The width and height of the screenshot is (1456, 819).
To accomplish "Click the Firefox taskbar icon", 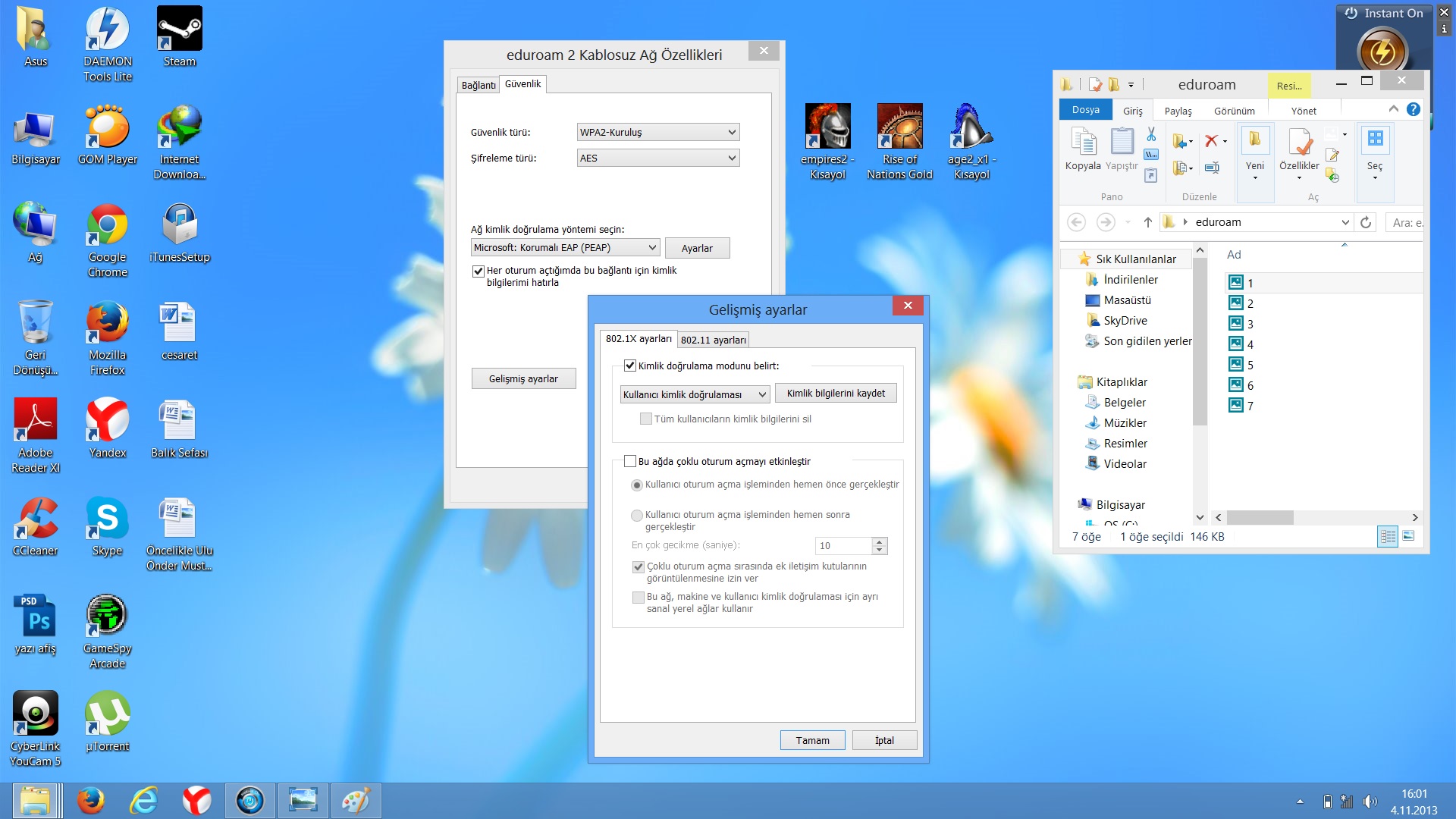I will tap(91, 800).
